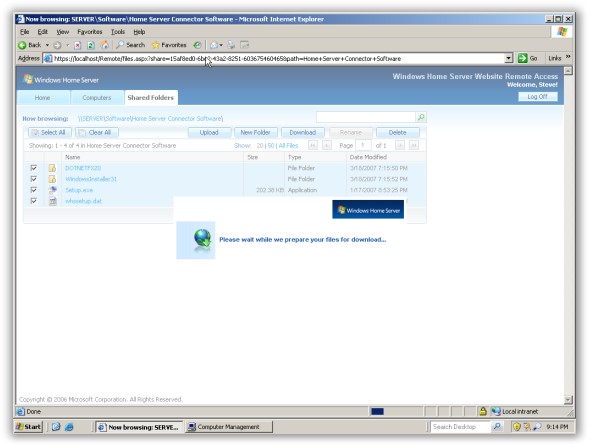This screenshot has width=589, height=446.
Task: Open the Help menu
Action: 139,32
